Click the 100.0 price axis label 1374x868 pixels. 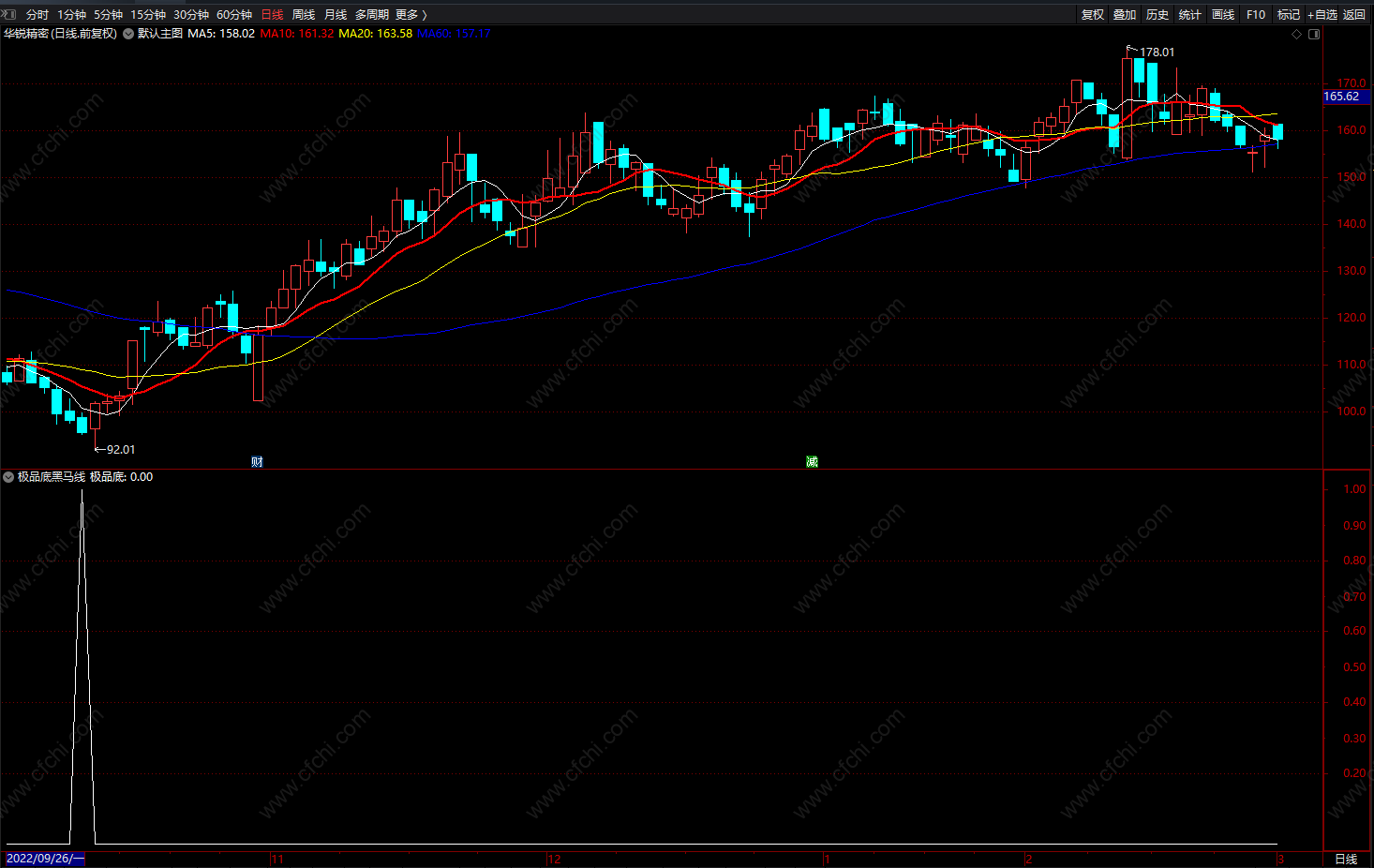coord(1352,412)
